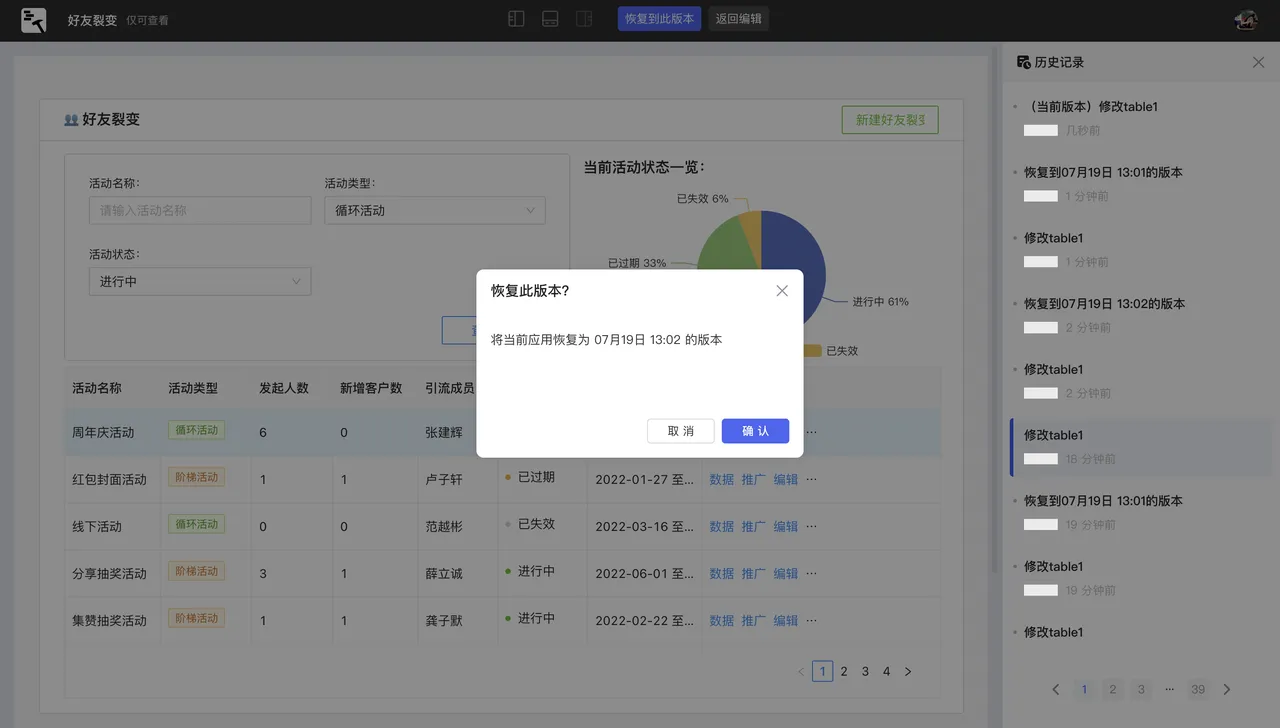Open more actions for 红包封面活动 row
The height and width of the screenshot is (728, 1280).
[811, 479]
